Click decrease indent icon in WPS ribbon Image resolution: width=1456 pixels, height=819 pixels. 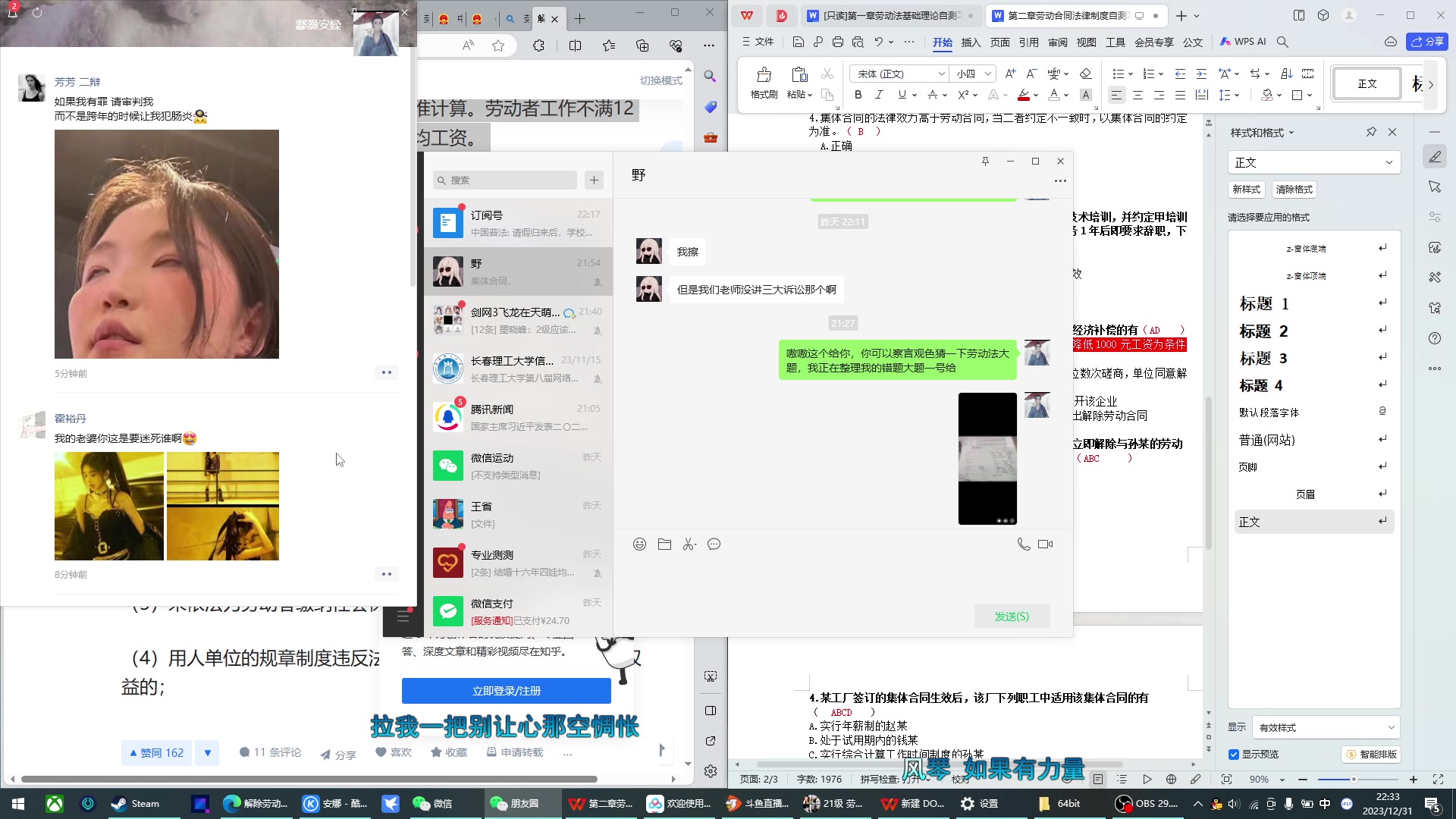(x=1180, y=74)
